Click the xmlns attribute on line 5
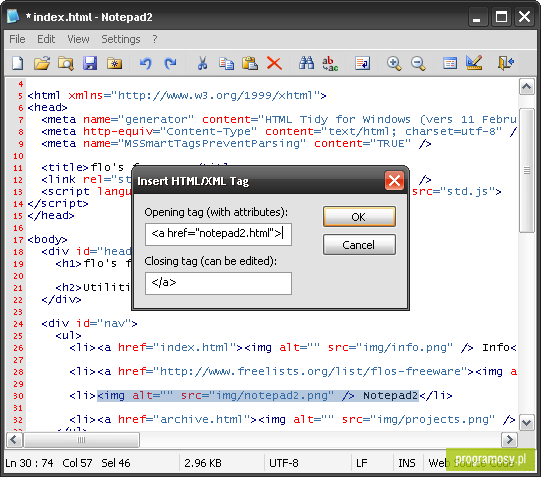 (194, 95)
